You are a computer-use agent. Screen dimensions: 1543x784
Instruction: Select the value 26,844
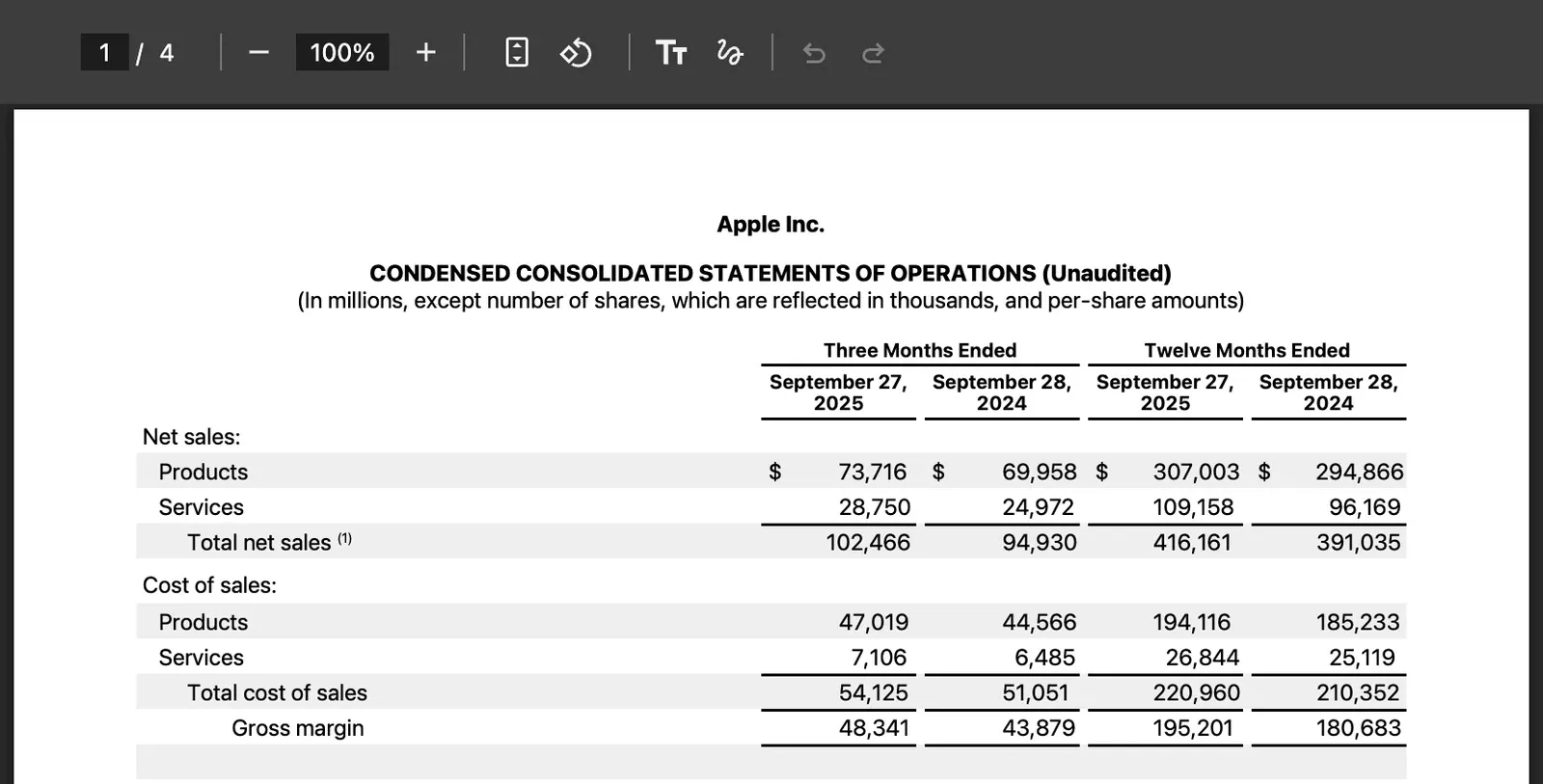click(1203, 658)
